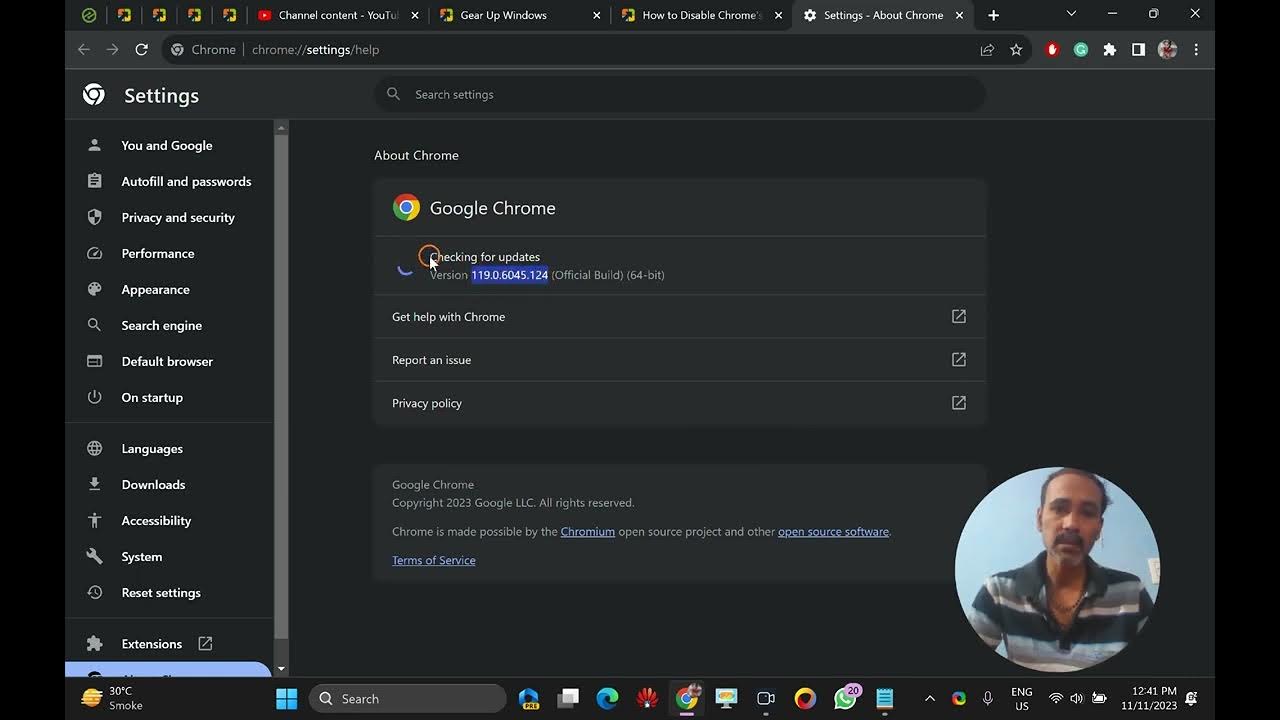Click the taskbar microphone icon
Viewport: 1280px width, 720px height.
tap(988, 698)
